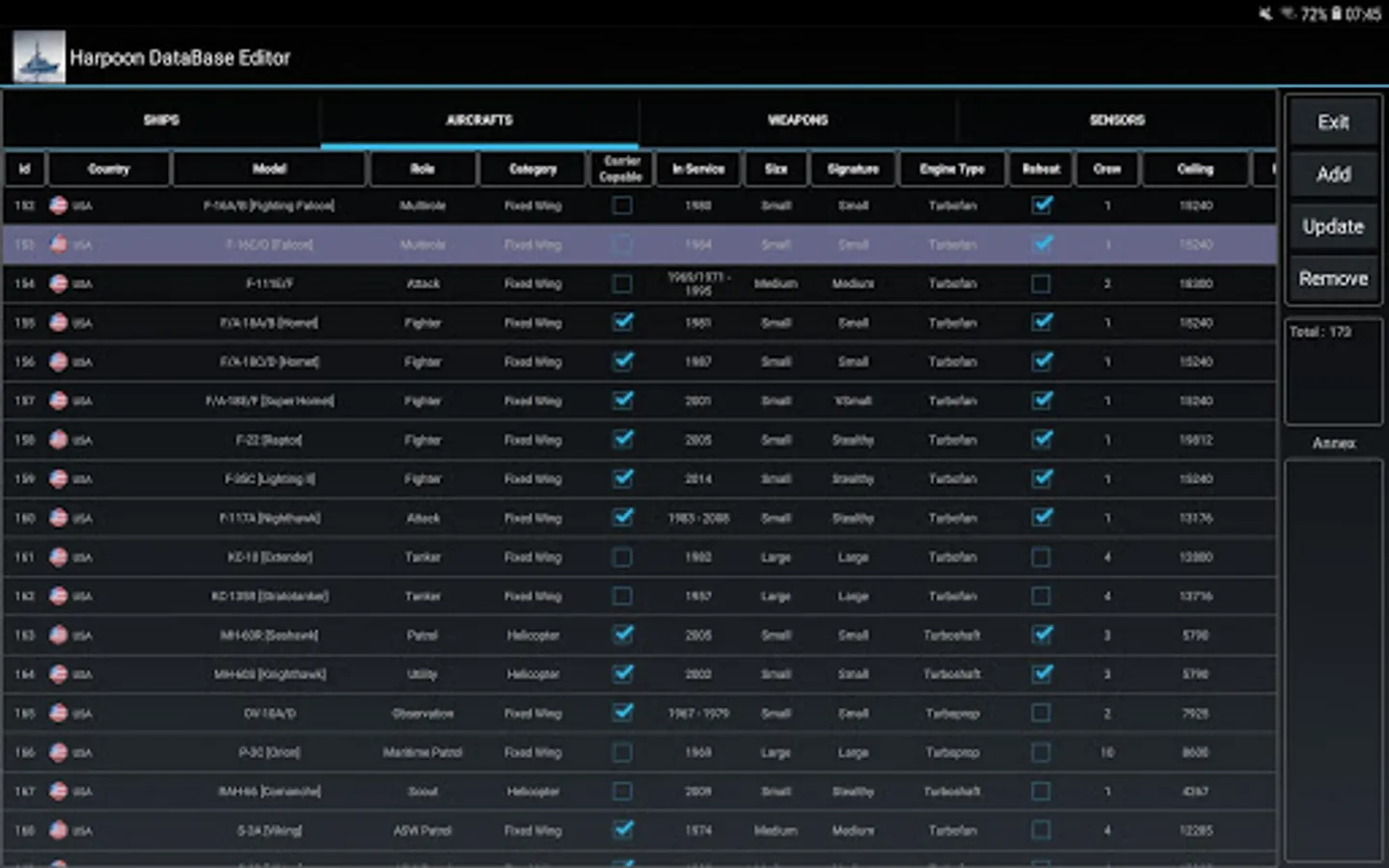1389x868 pixels.
Task: Select the F-117A [Nighthawk] model cell
Action: pos(269,518)
